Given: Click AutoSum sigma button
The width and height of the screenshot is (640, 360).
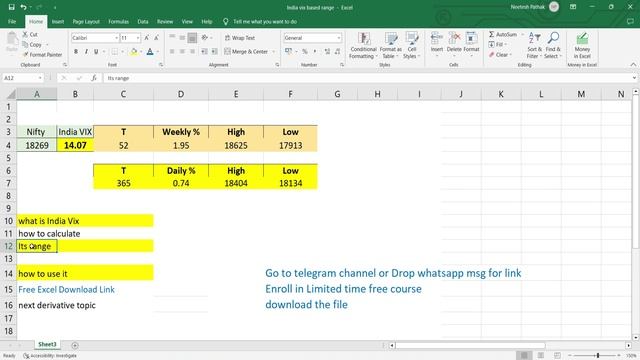Looking at the screenshot, I should (x=503, y=35).
